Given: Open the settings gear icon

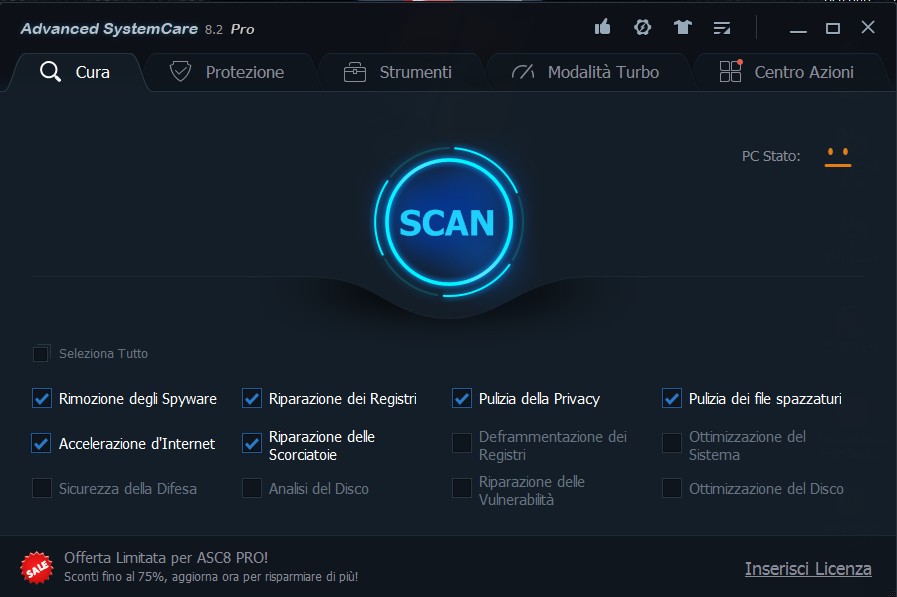Looking at the screenshot, I should point(642,27).
